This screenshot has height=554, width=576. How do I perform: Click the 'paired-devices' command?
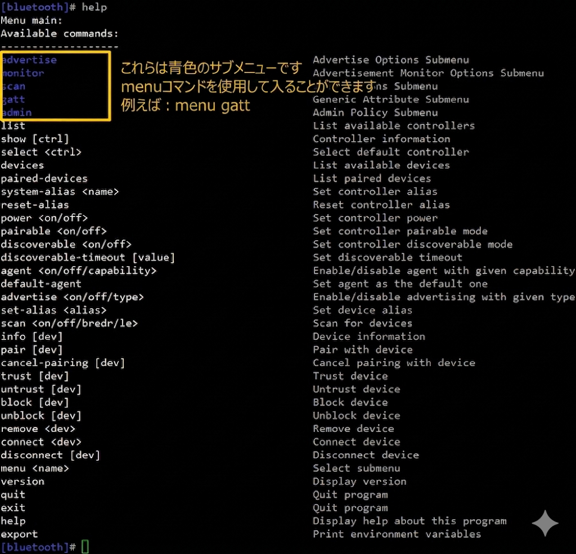click(x=44, y=179)
